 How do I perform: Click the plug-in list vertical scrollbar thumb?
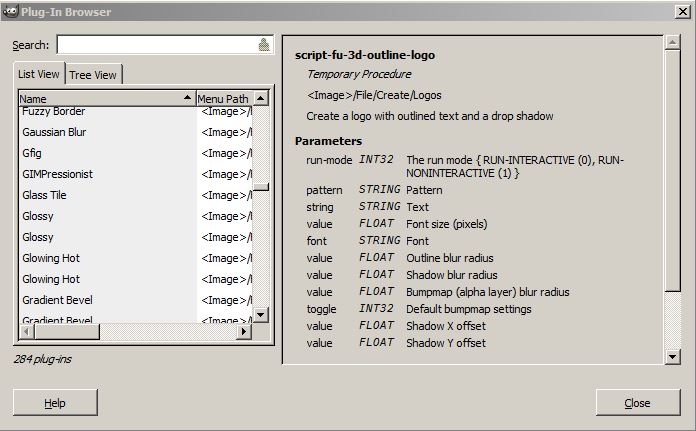coord(261,187)
